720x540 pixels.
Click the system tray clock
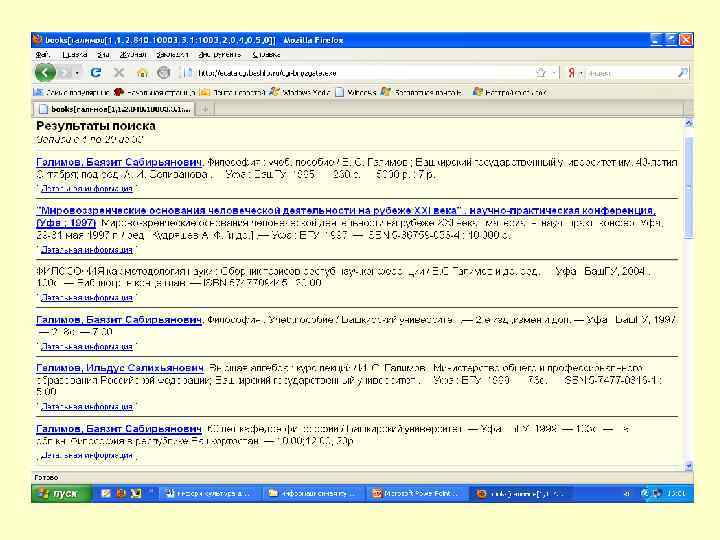point(676,493)
